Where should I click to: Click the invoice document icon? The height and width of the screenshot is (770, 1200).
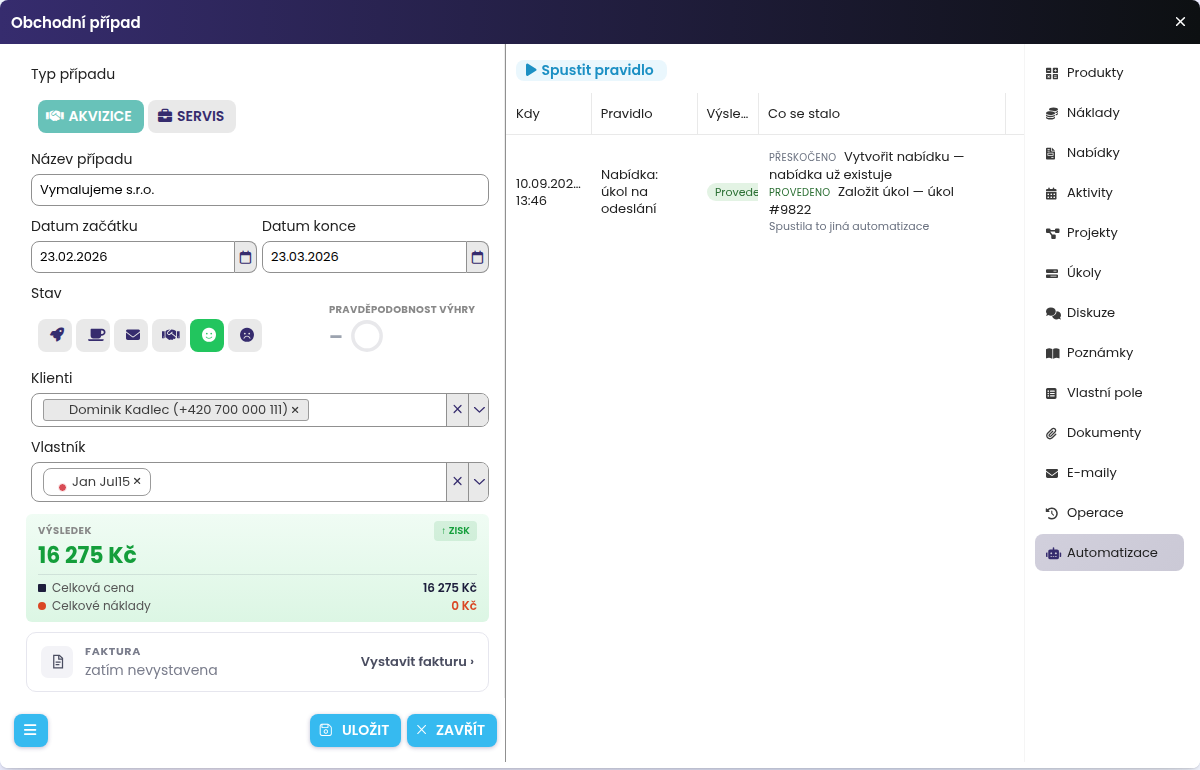57,662
